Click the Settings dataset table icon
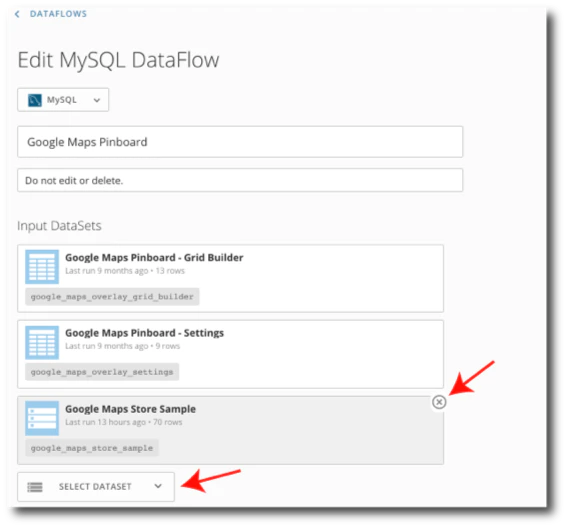 42,342
